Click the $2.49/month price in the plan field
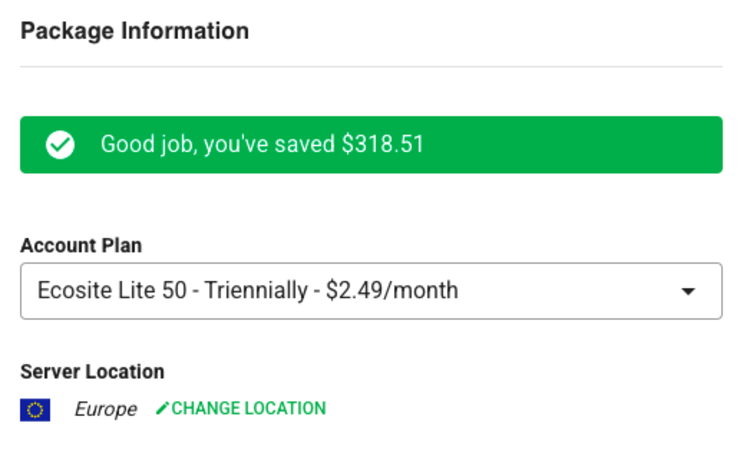 point(392,291)
